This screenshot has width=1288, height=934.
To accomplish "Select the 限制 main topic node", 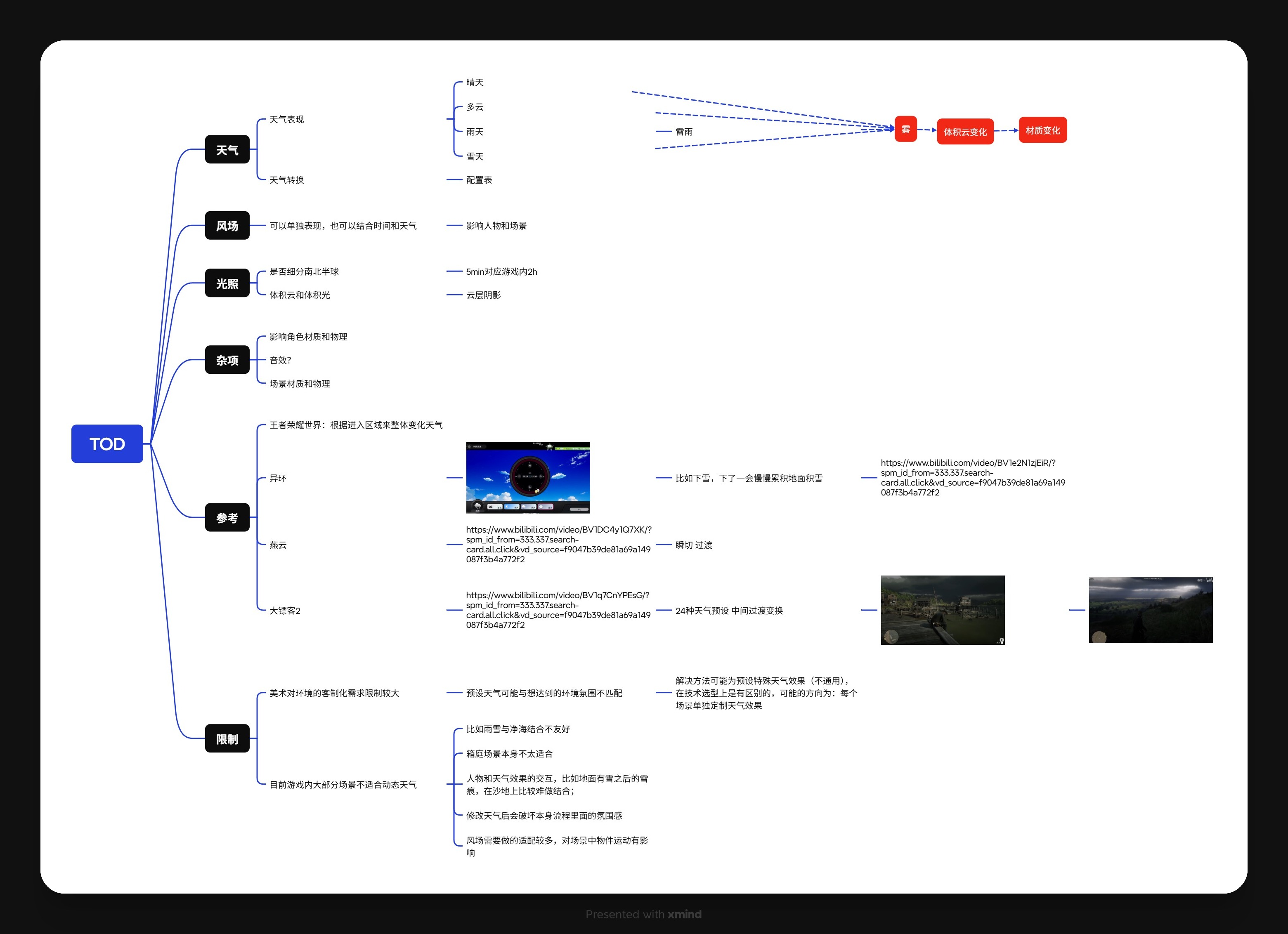I will coord(227,738).
